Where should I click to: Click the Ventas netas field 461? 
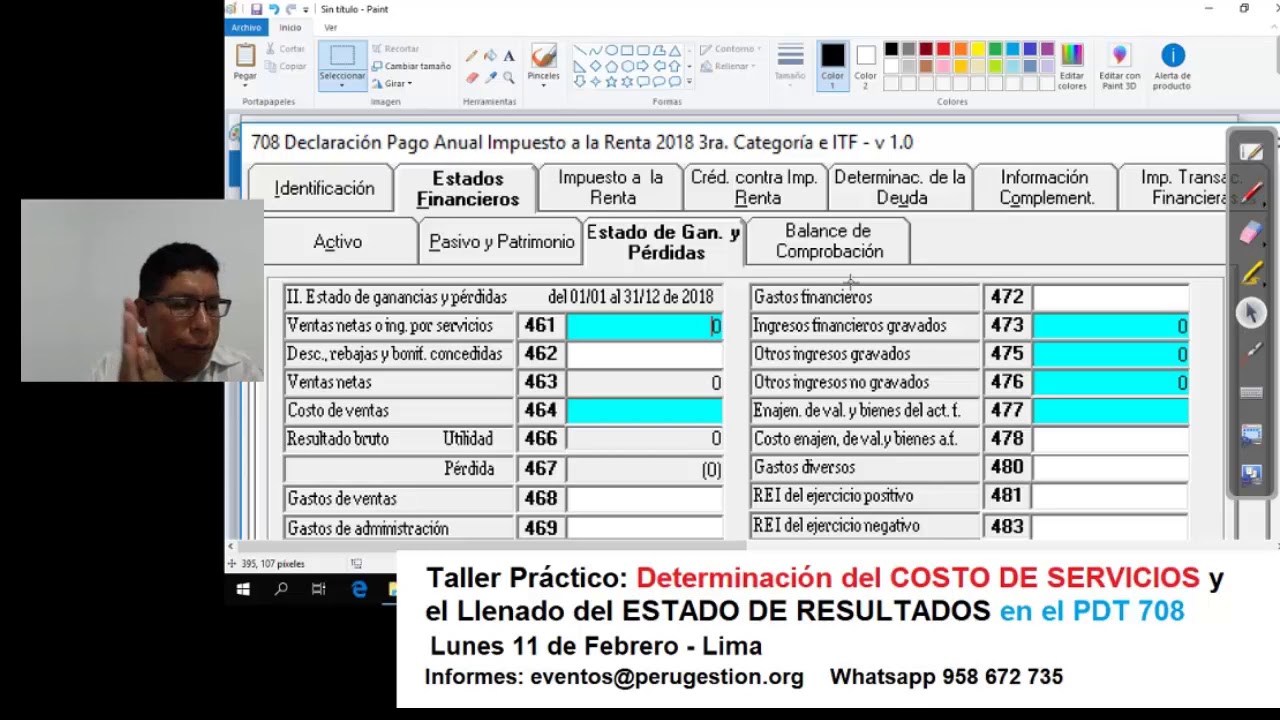644,326
